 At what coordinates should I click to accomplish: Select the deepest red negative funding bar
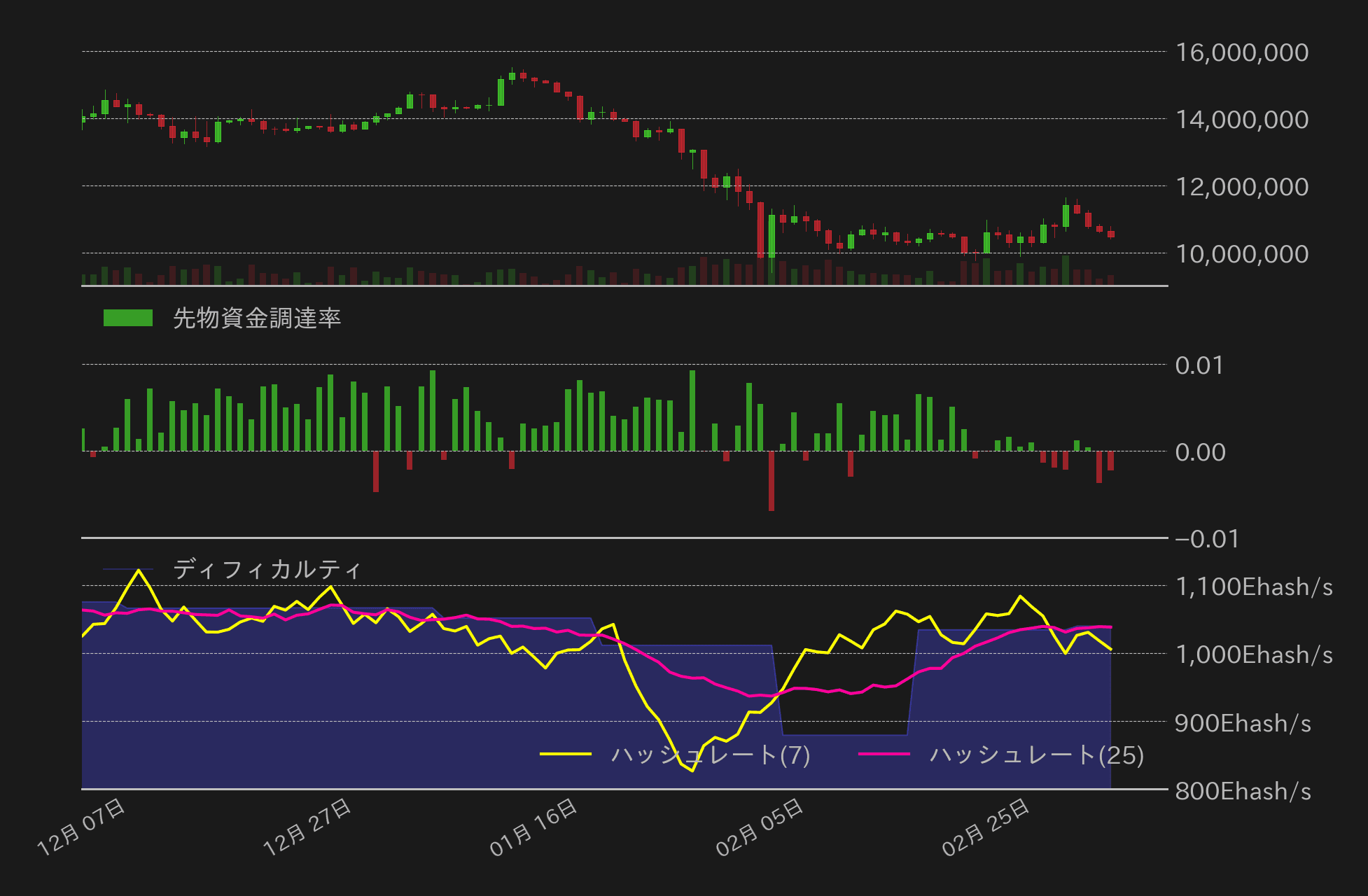point(770,483)
